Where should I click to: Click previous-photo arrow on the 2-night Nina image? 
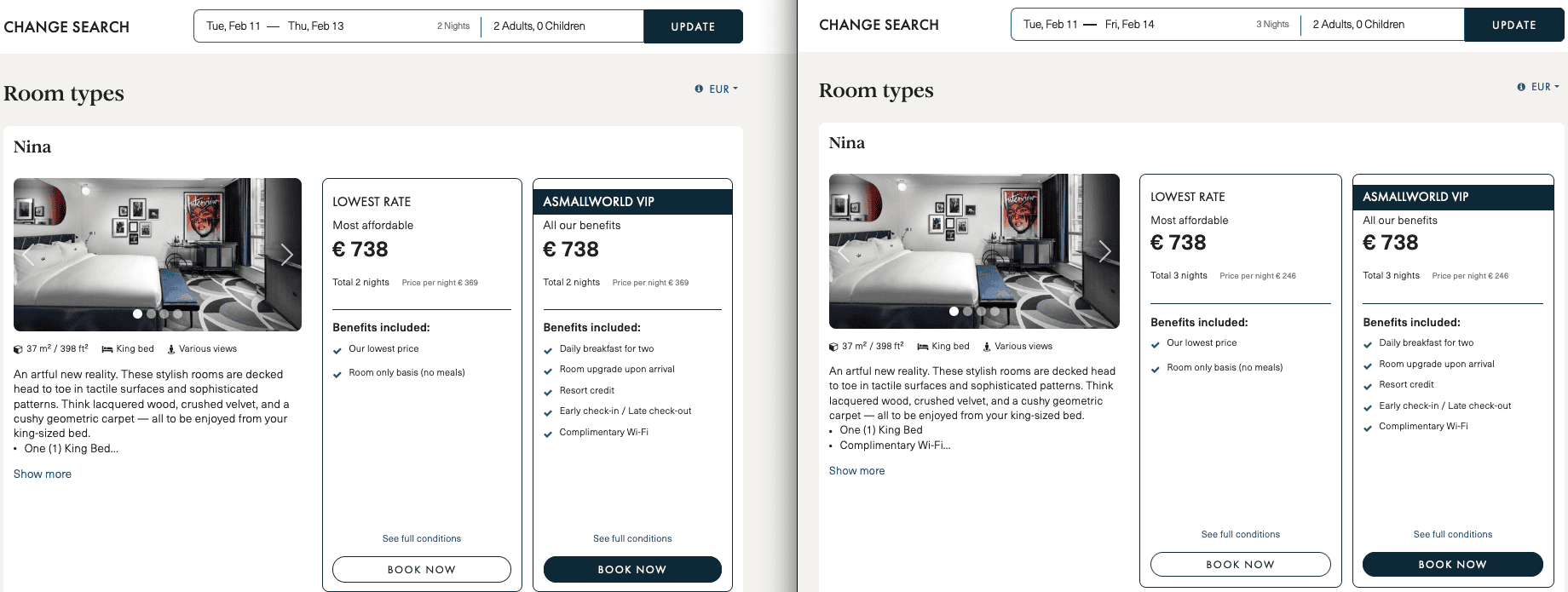coord(29,255)
